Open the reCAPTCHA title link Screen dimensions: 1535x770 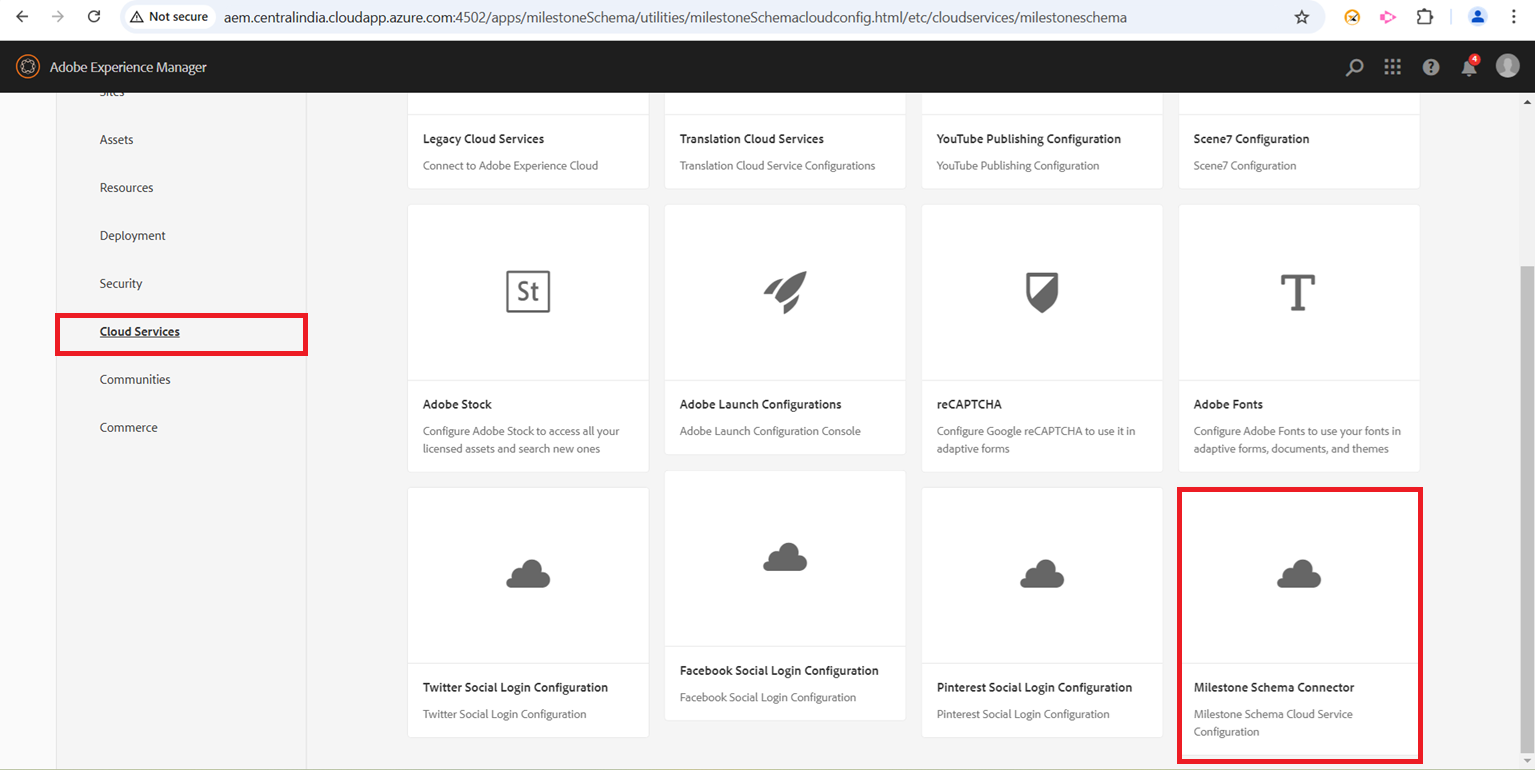(x=969, y=405)
